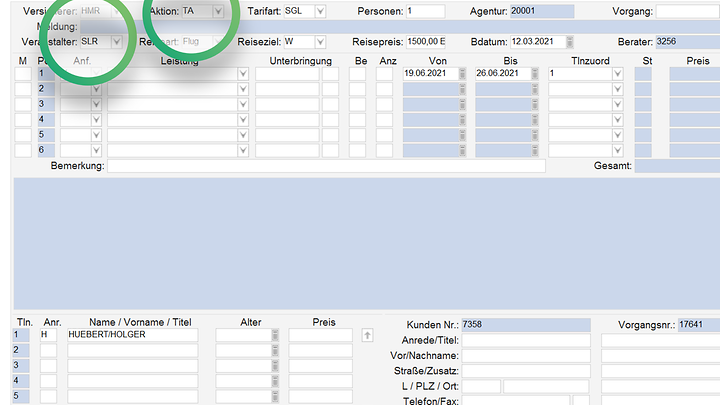Open the Bdatum calendar picker
This screenshot has width=720, height=405.
[569, 42]
